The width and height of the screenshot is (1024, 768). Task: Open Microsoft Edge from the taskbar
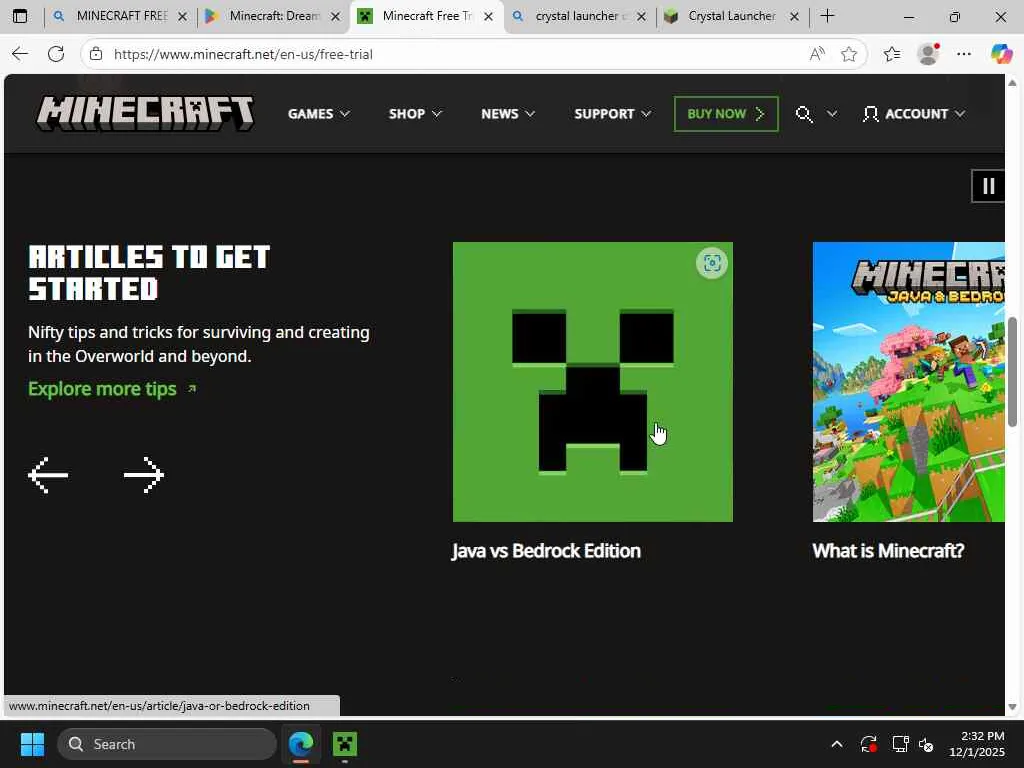point(301,744)
